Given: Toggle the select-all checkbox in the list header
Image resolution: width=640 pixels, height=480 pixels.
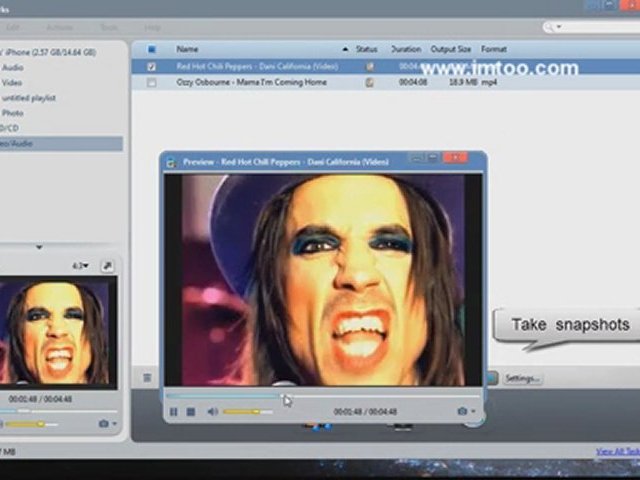Looking at the screenshot, I should coord(152,48).
